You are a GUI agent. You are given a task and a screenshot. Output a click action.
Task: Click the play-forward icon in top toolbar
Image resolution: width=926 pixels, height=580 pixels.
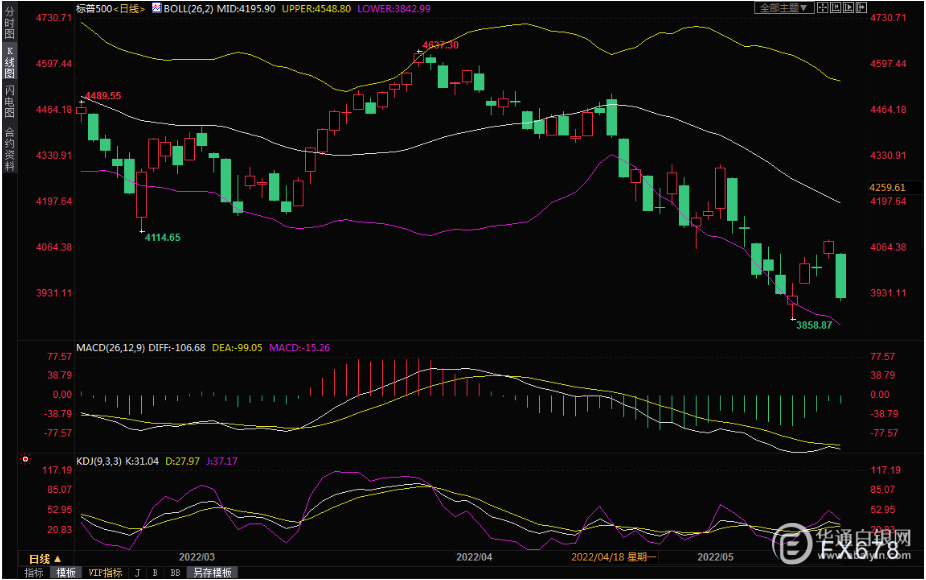[x=849, y=8]
